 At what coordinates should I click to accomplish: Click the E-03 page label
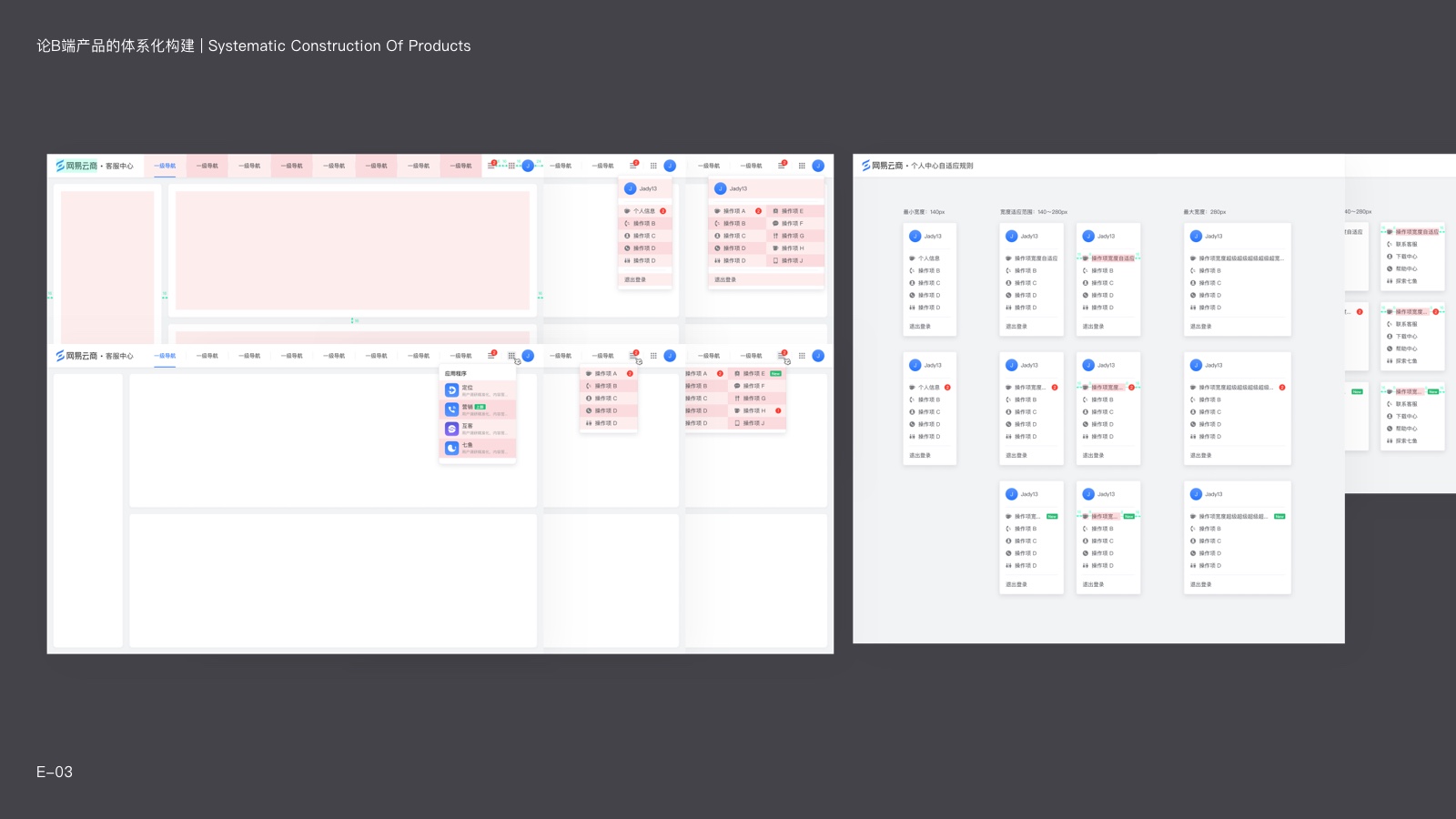tap(55, 772)
